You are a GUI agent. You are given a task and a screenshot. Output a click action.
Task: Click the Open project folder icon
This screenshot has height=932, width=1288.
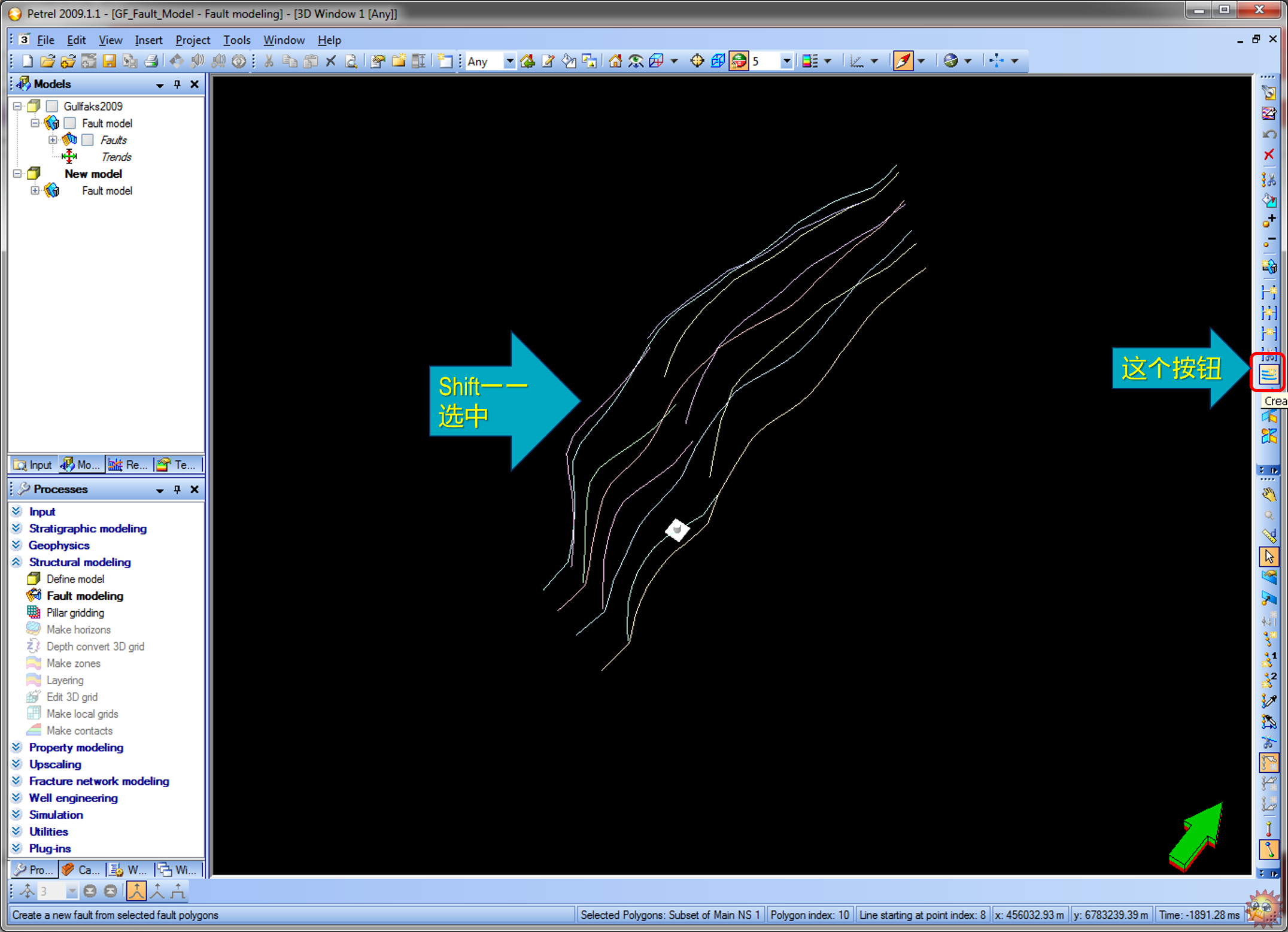[x=48, y=61]
